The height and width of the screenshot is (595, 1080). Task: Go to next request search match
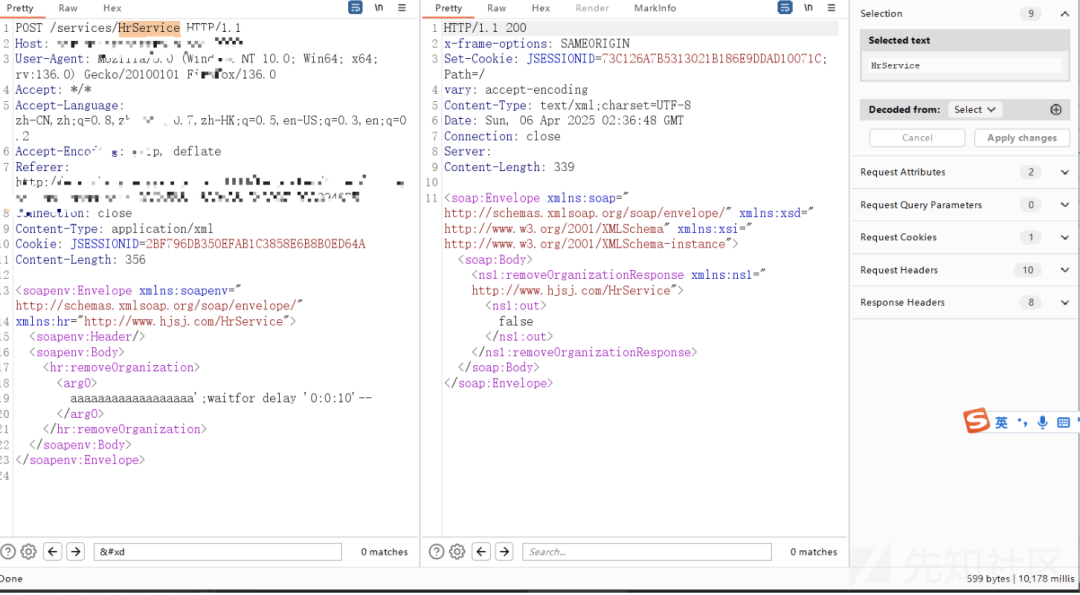[x=75, y=552]
